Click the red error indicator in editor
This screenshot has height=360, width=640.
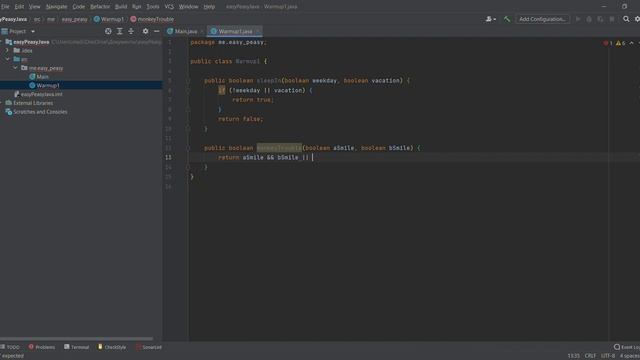pyautogui.click(x=608, y=43)
